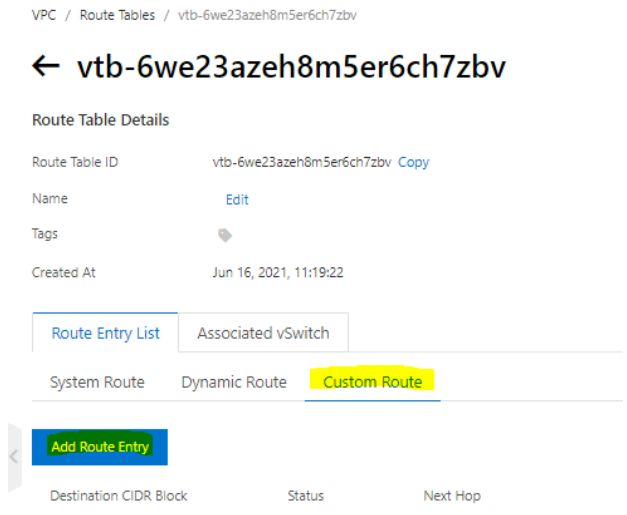Click the Route Table ID value text
Image resolution: width=627 pixels, height=515 pixels.
coord(301,162)
